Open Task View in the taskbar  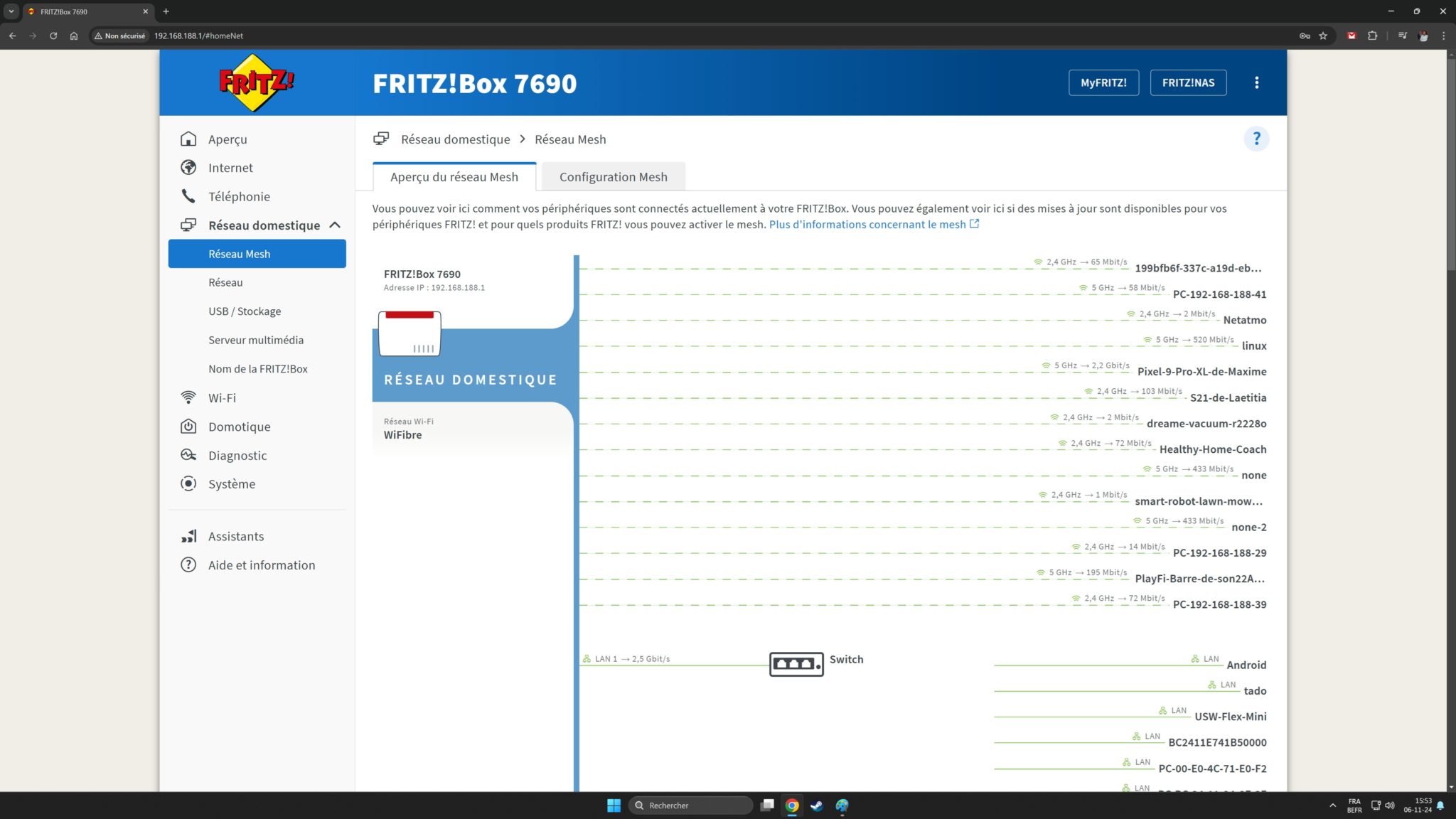pos(767,805)
